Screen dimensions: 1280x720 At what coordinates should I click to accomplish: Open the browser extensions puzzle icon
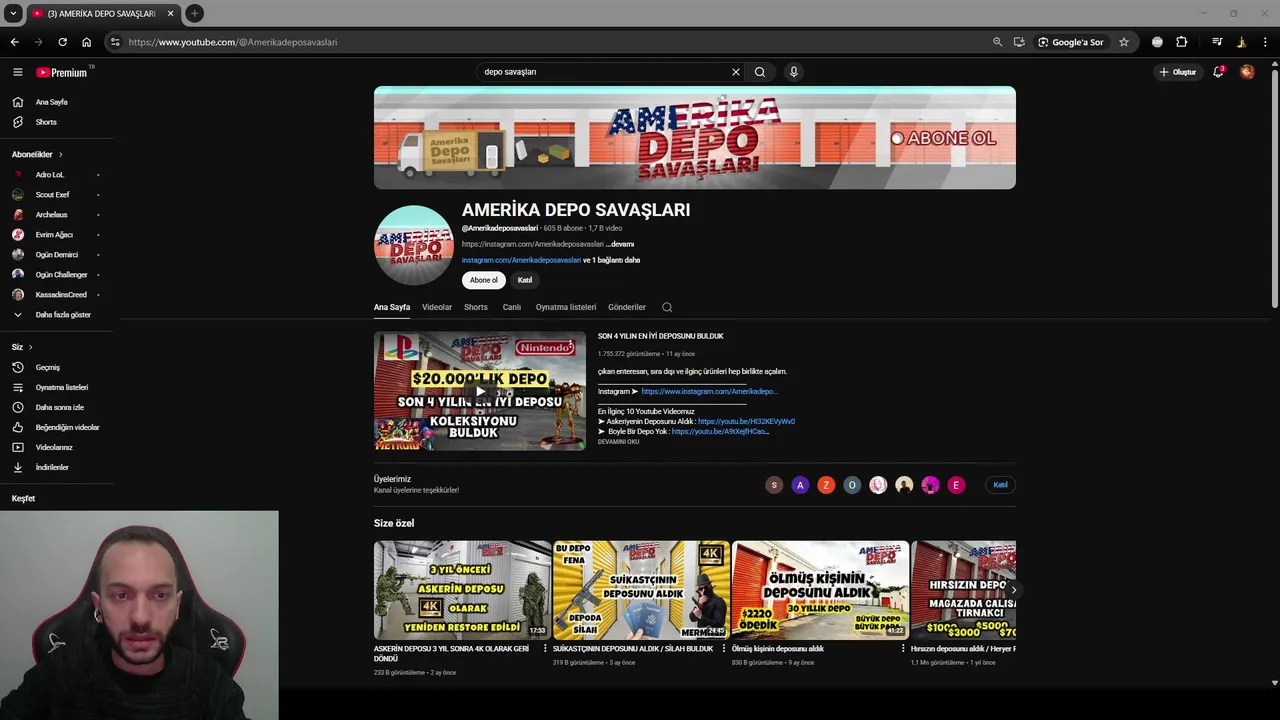click(x=1182, y=42)
